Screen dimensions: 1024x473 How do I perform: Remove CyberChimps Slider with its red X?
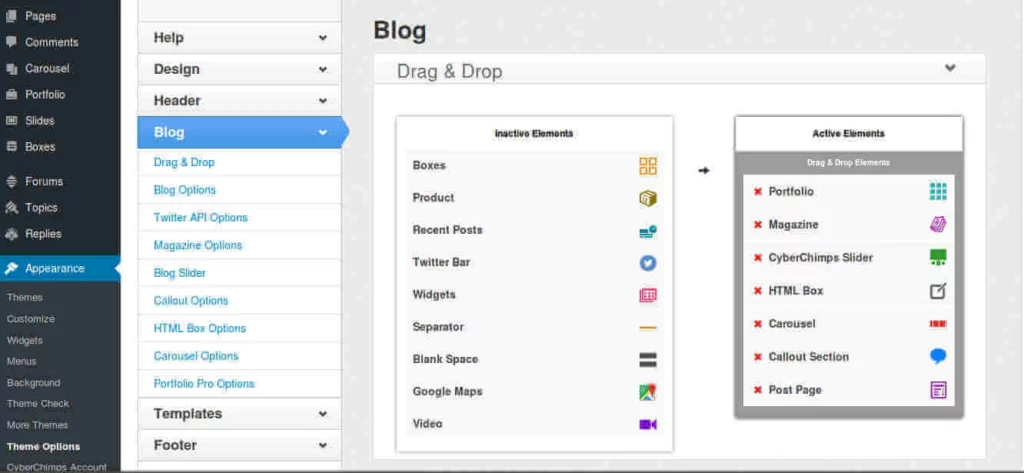pyautogui.click(x=758, y=257)
